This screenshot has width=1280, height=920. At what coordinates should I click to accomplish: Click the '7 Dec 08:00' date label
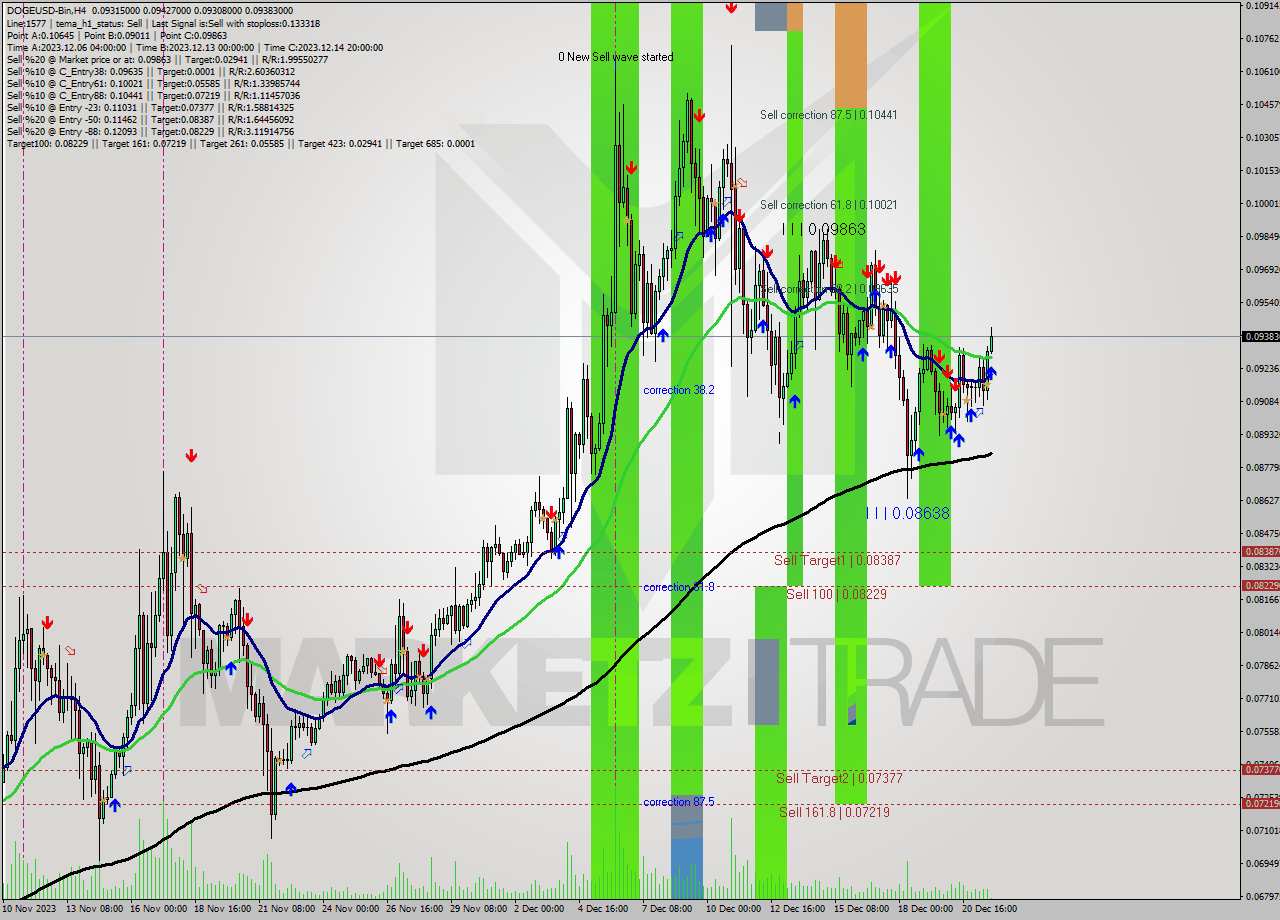tap(668, 909)
